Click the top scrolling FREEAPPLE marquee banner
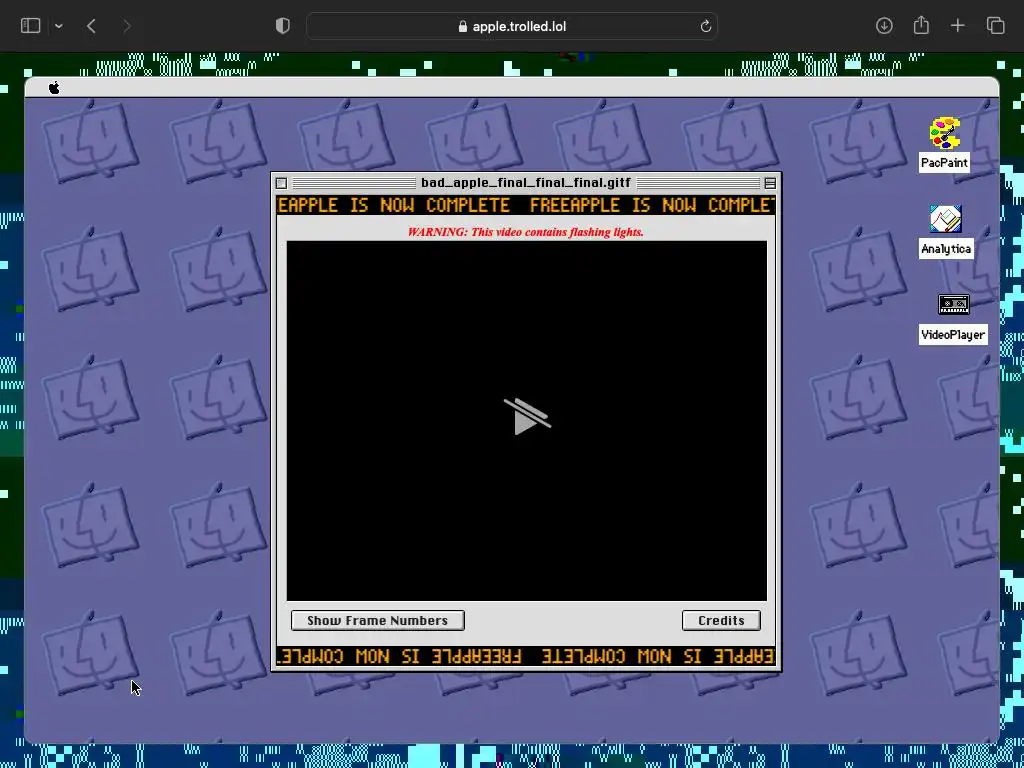Image resolution: width=1024 pixels, height=768 pixels. (x=526, y=205)
